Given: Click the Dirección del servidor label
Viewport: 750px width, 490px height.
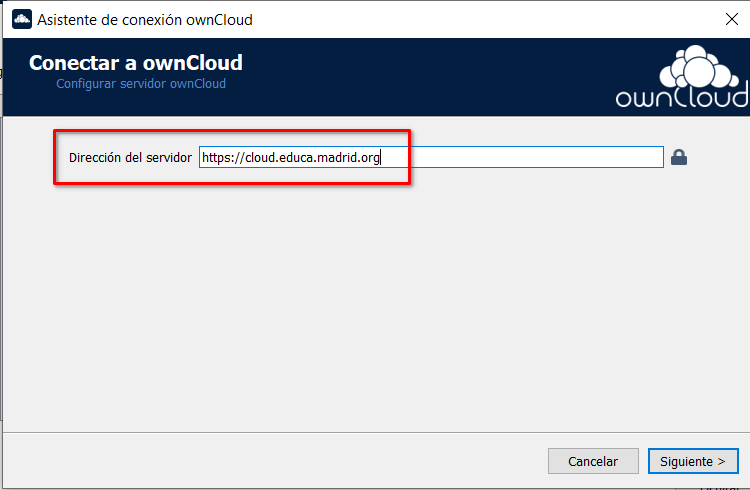Looking at the screenshot, I should click(130, 158).
